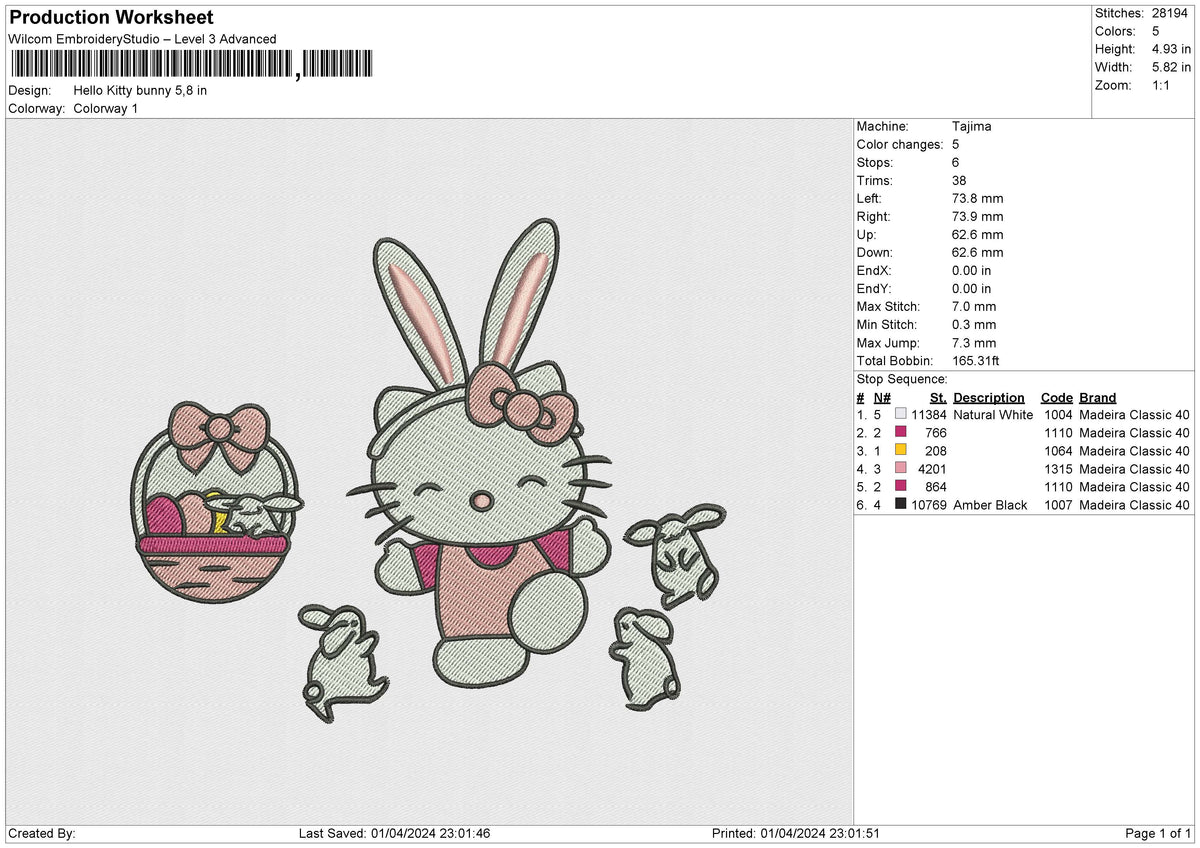Click the 'Brand' column header
1200x848 pixels.
(x=1098, y=397)
